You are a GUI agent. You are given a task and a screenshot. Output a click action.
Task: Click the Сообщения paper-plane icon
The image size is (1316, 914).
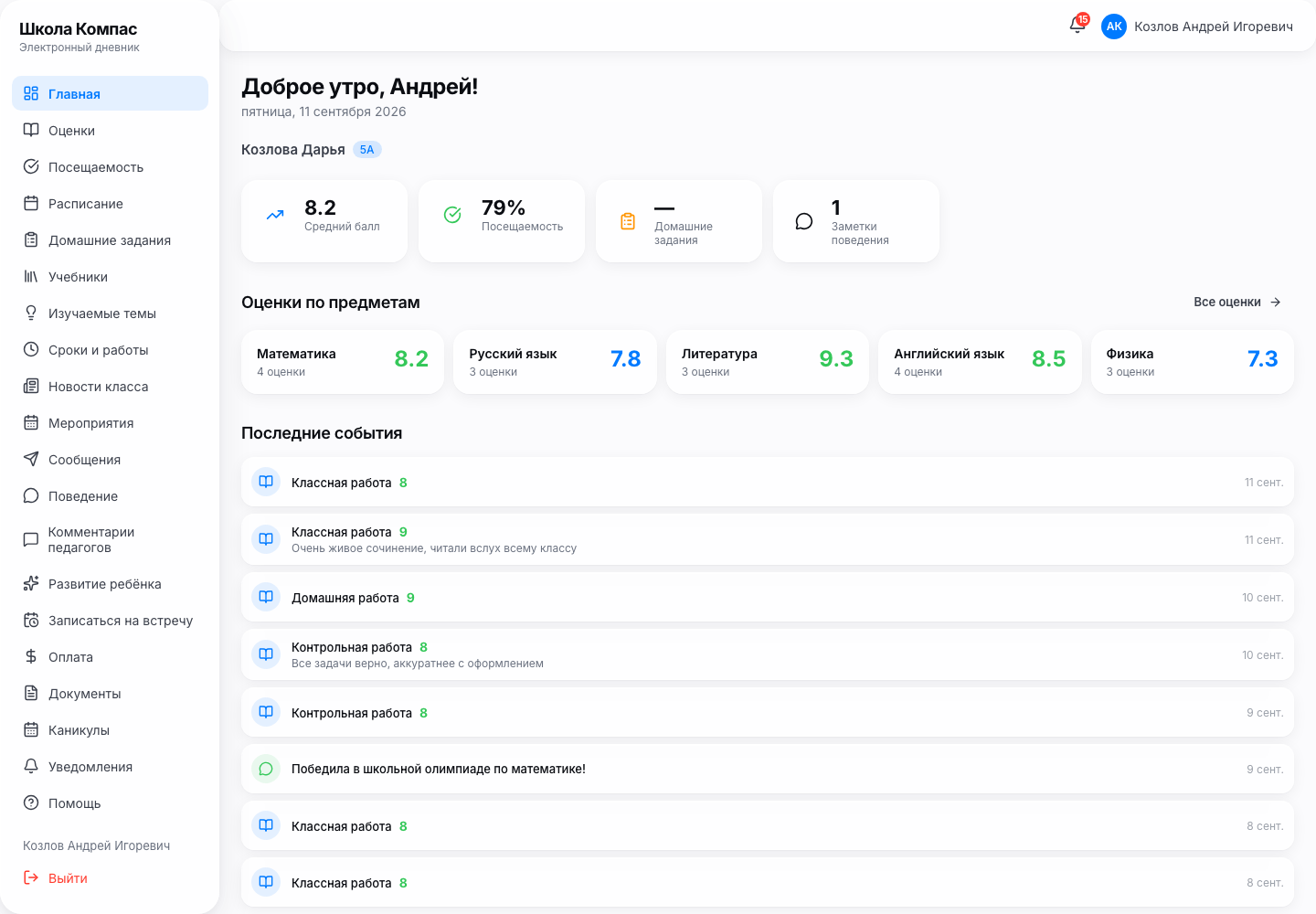(31, 459)
